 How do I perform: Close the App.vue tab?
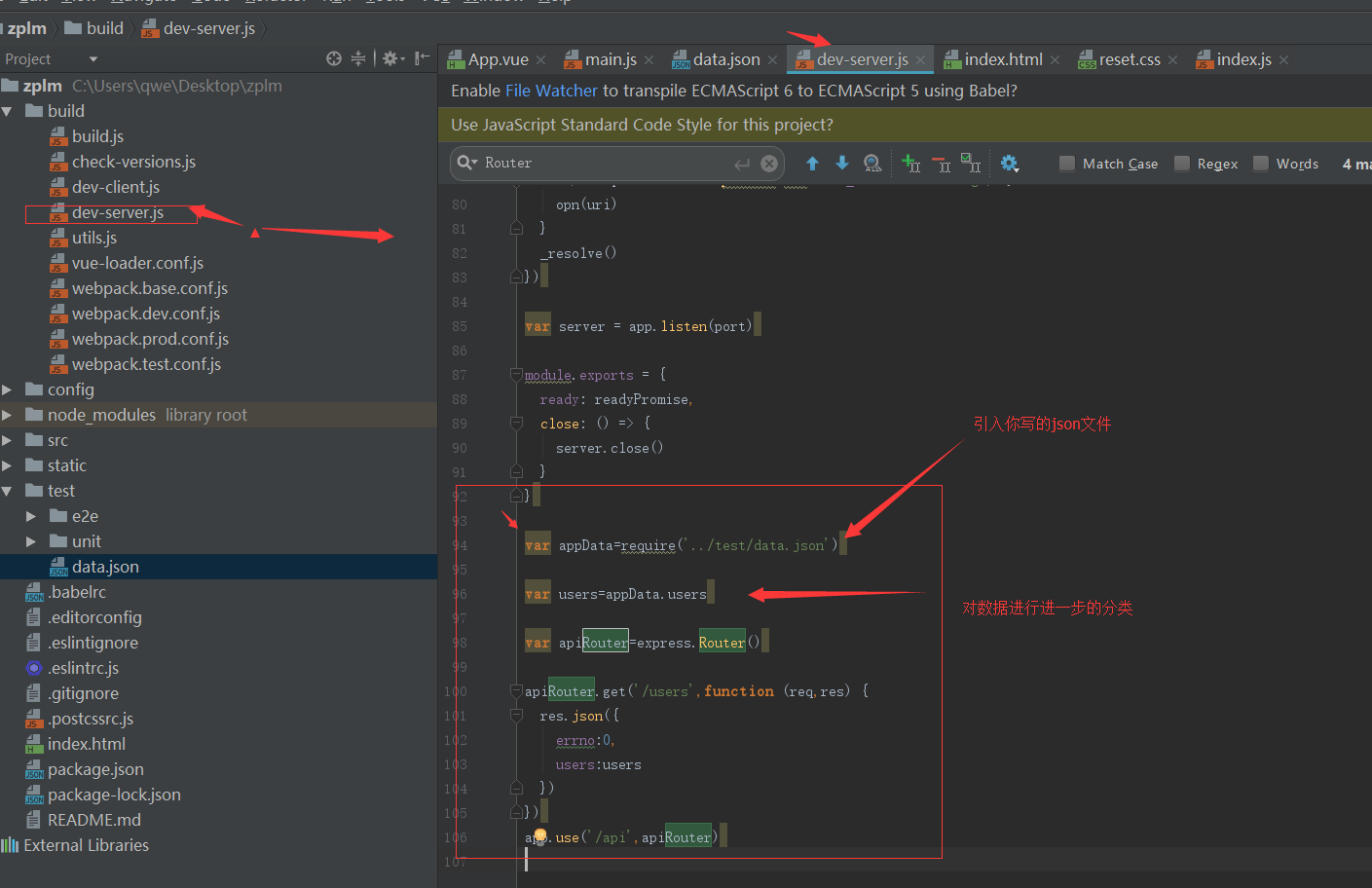click(x=540, y=60)
